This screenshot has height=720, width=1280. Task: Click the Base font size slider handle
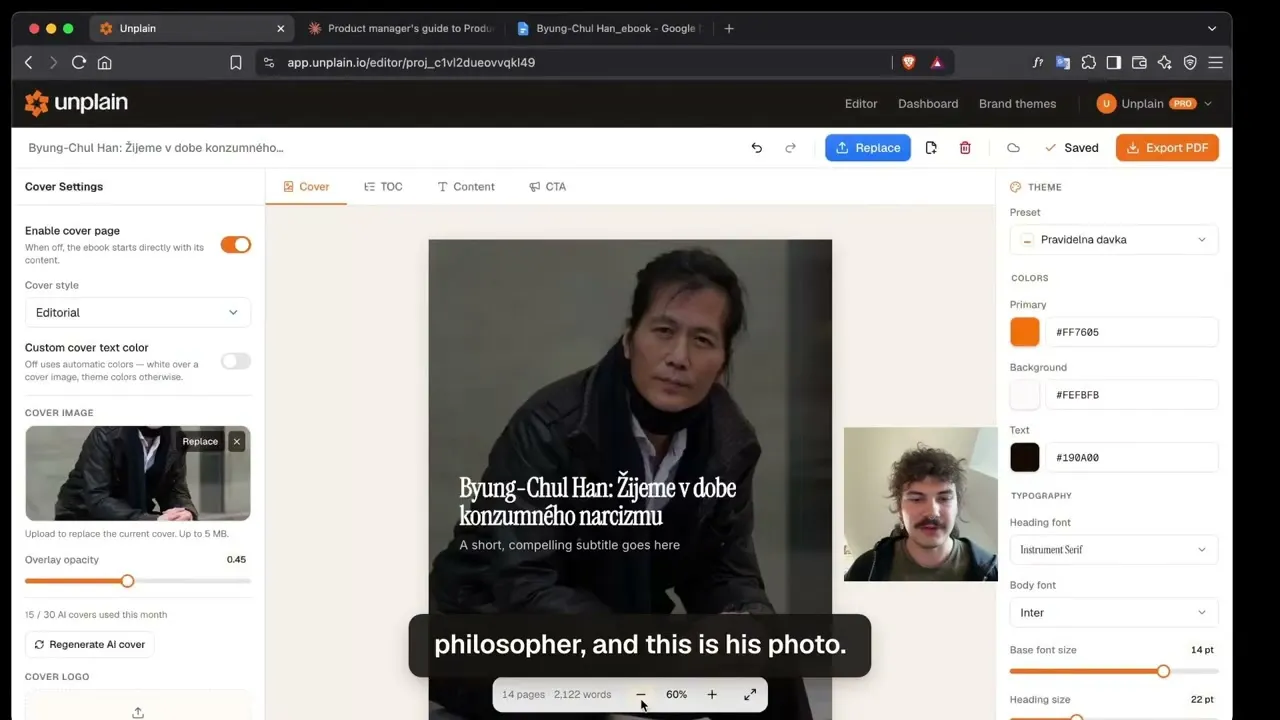coord(1163,671)
